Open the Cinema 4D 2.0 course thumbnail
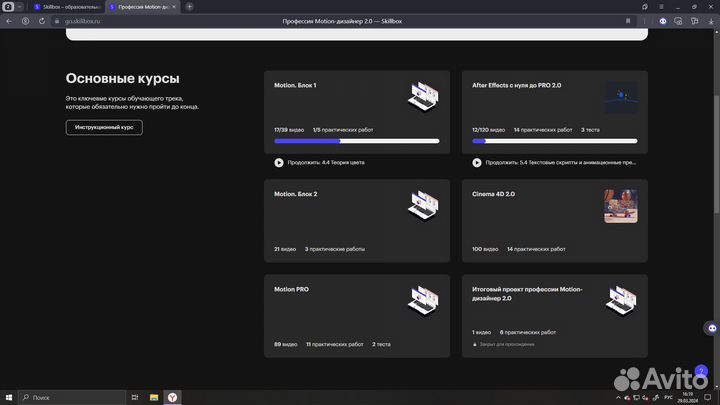 620,206
